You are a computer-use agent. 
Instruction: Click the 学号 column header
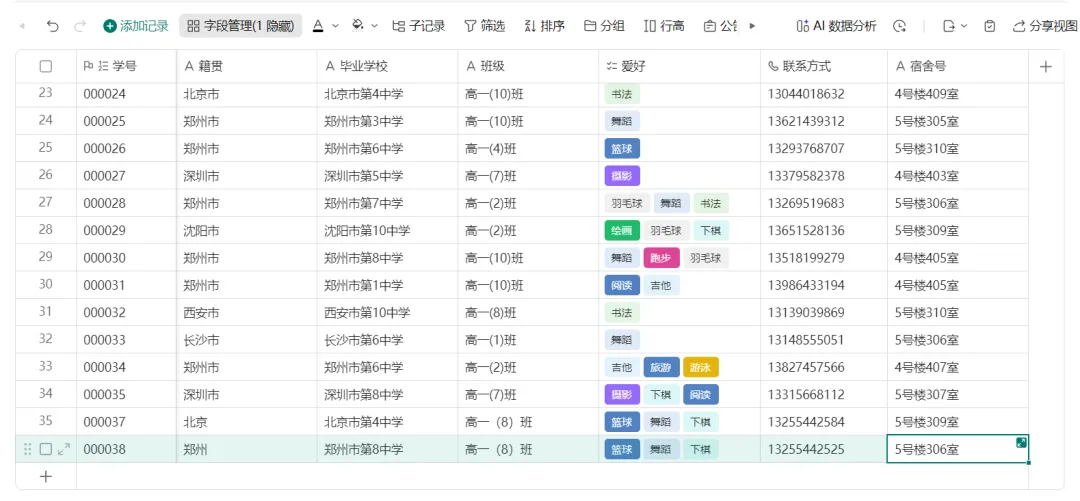point(126,66)
